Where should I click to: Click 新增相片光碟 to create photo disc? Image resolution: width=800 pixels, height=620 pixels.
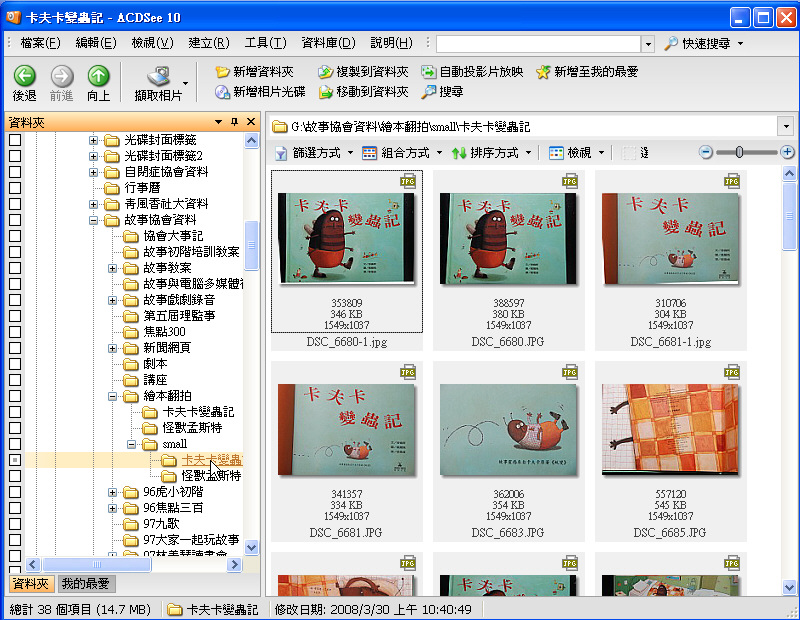click(x=260, y=92)
